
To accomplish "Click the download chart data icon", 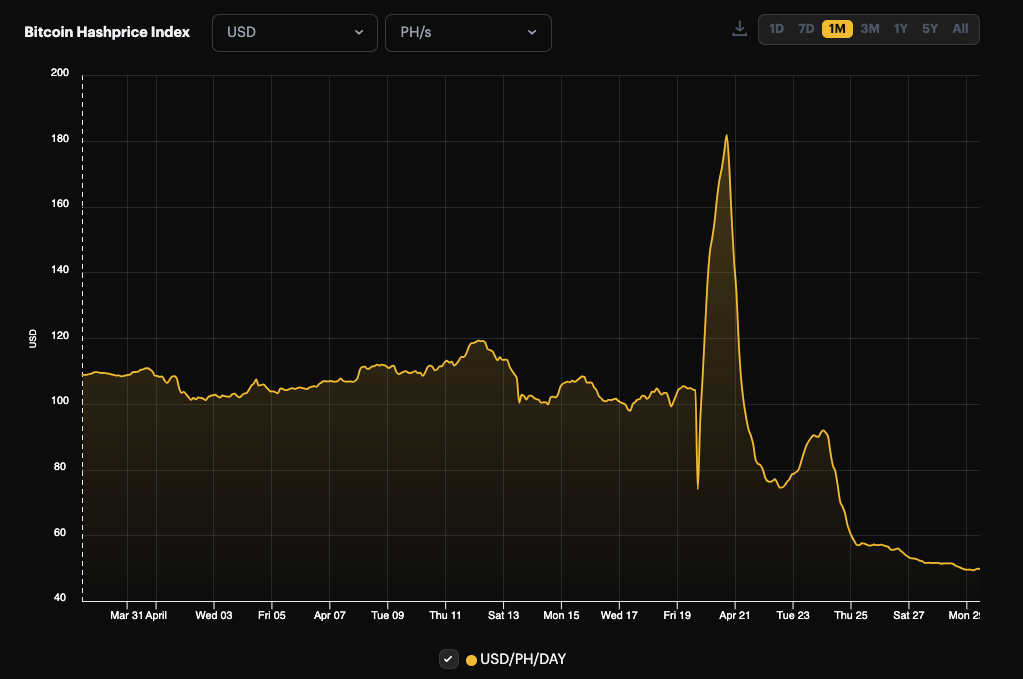I will click(739, 28).
